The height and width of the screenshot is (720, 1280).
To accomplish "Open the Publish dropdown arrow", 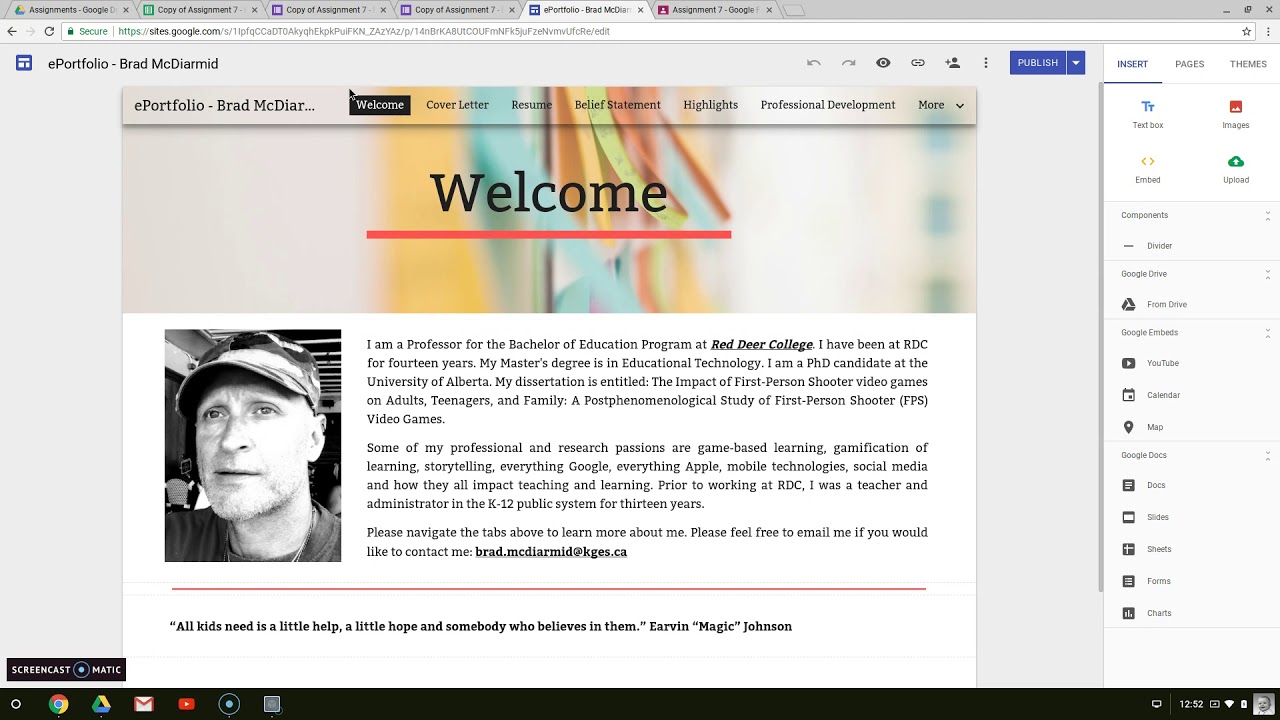I will (x=1076, y=63).
